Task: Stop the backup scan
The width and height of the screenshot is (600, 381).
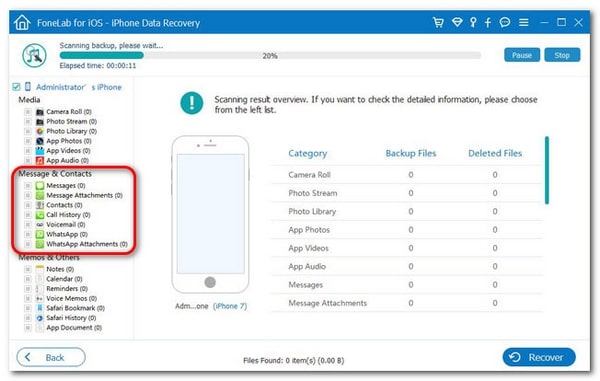Action: 562,55
